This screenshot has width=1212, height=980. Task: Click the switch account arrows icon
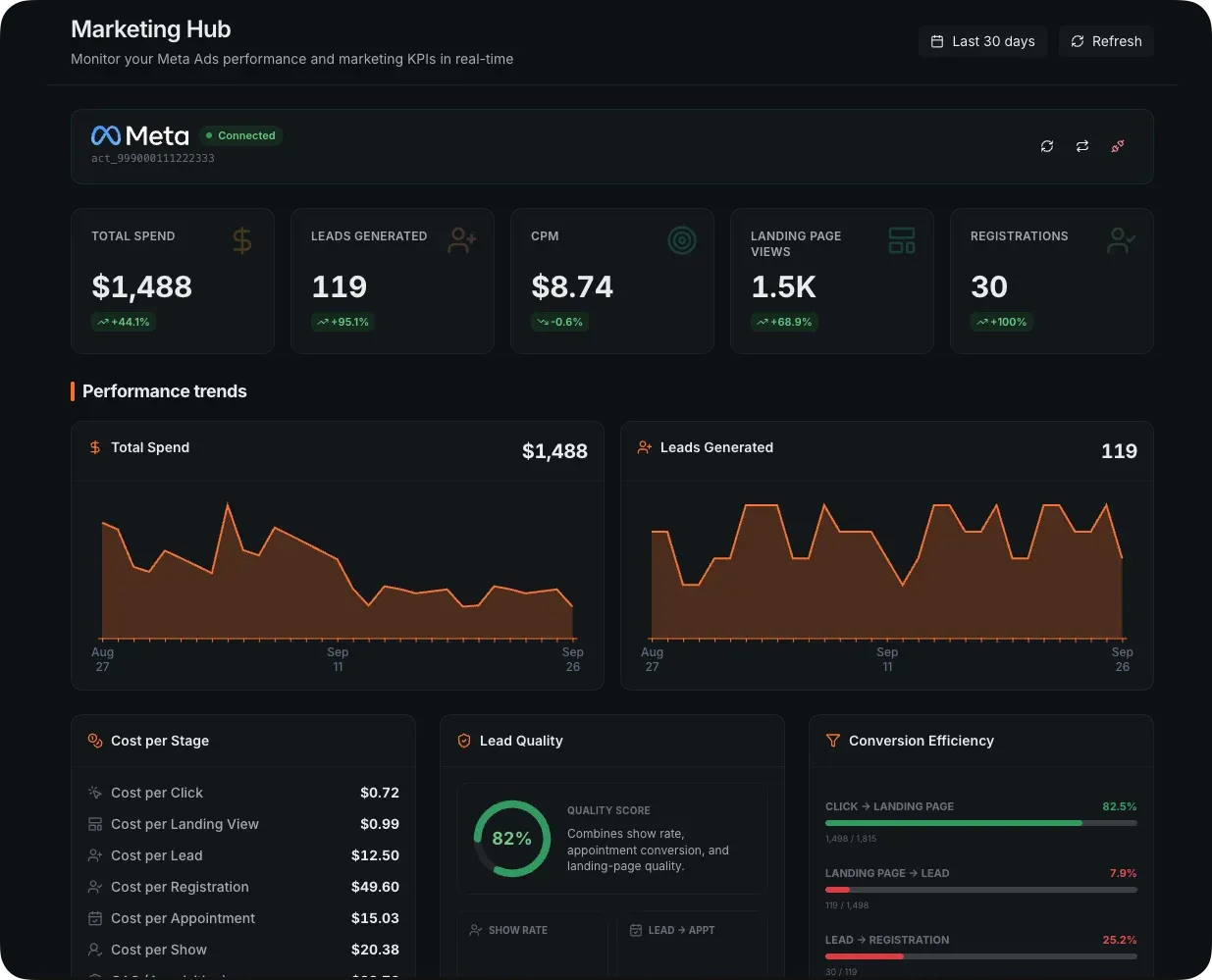pos(1082,146)
